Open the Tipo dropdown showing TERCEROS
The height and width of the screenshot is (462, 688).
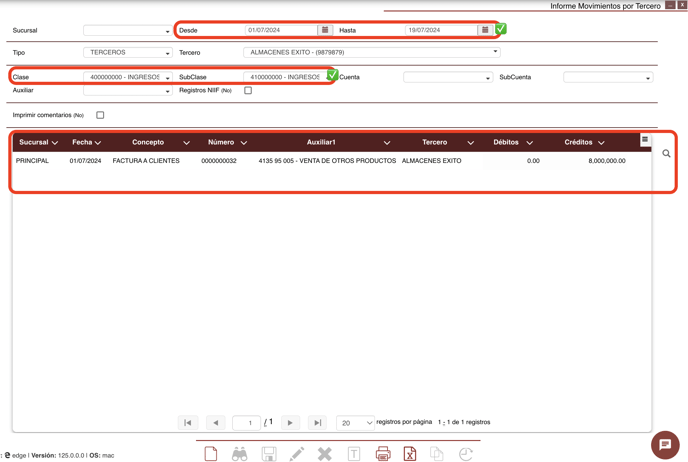pos(128,52)
